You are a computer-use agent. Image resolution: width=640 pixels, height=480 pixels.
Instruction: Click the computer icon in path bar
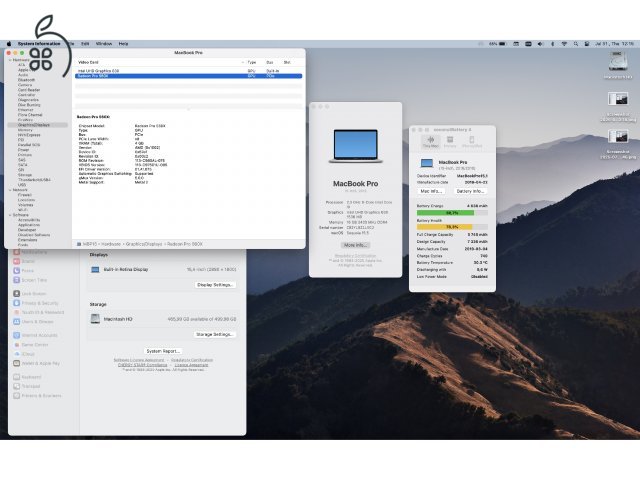coord(79,244)
